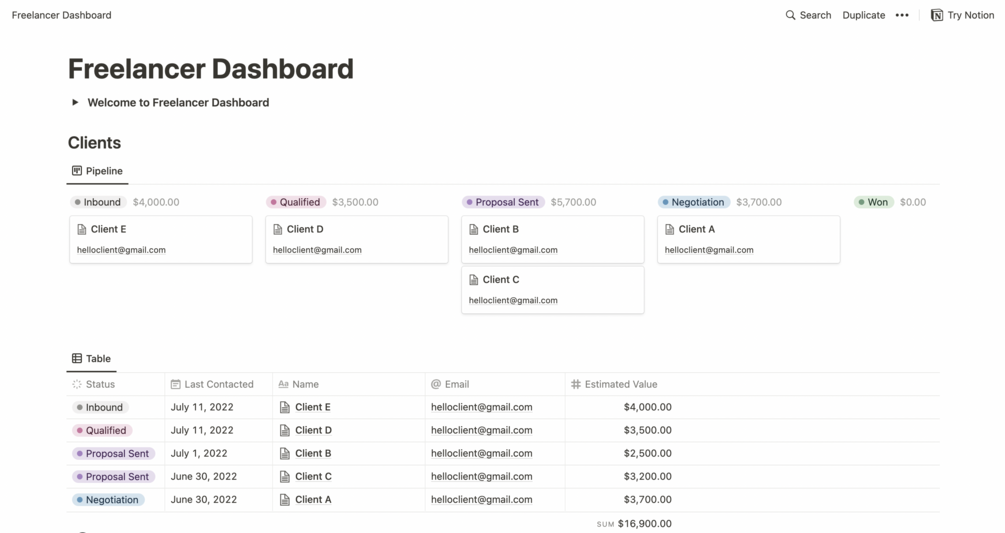This screenshot has height=533, width=1005.
Task: Switch to the Pipeline view tab
Action: coord(97,171)
